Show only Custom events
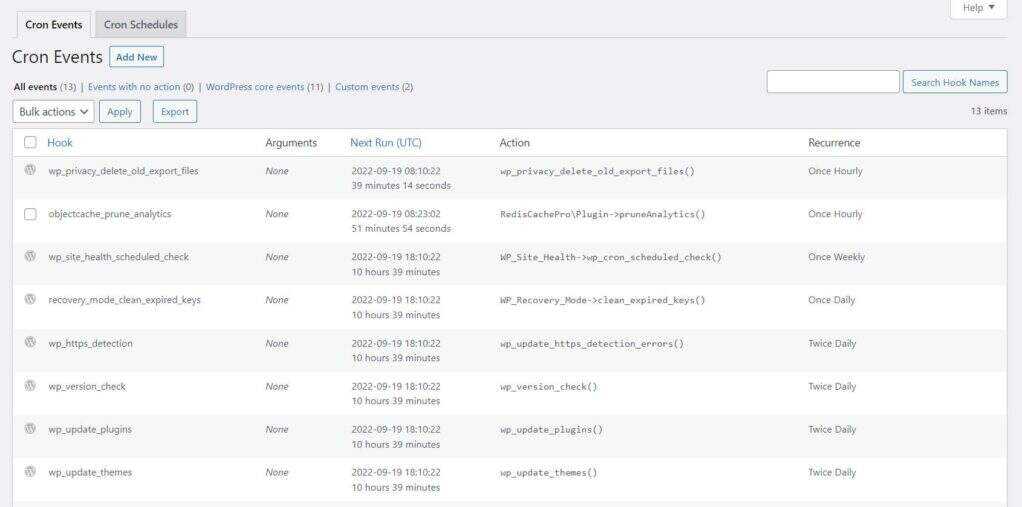 (366, 87)
